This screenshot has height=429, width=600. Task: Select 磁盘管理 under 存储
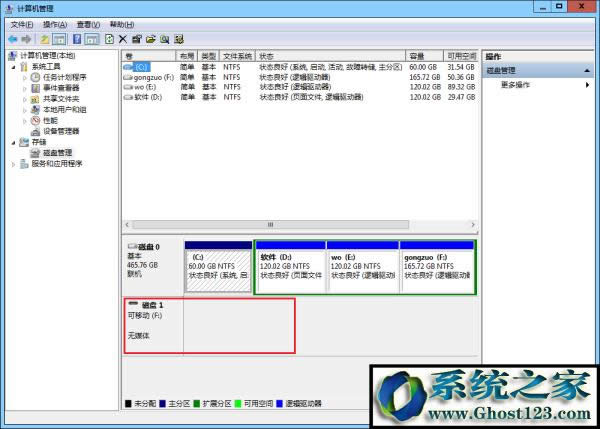tap(55, 153)
